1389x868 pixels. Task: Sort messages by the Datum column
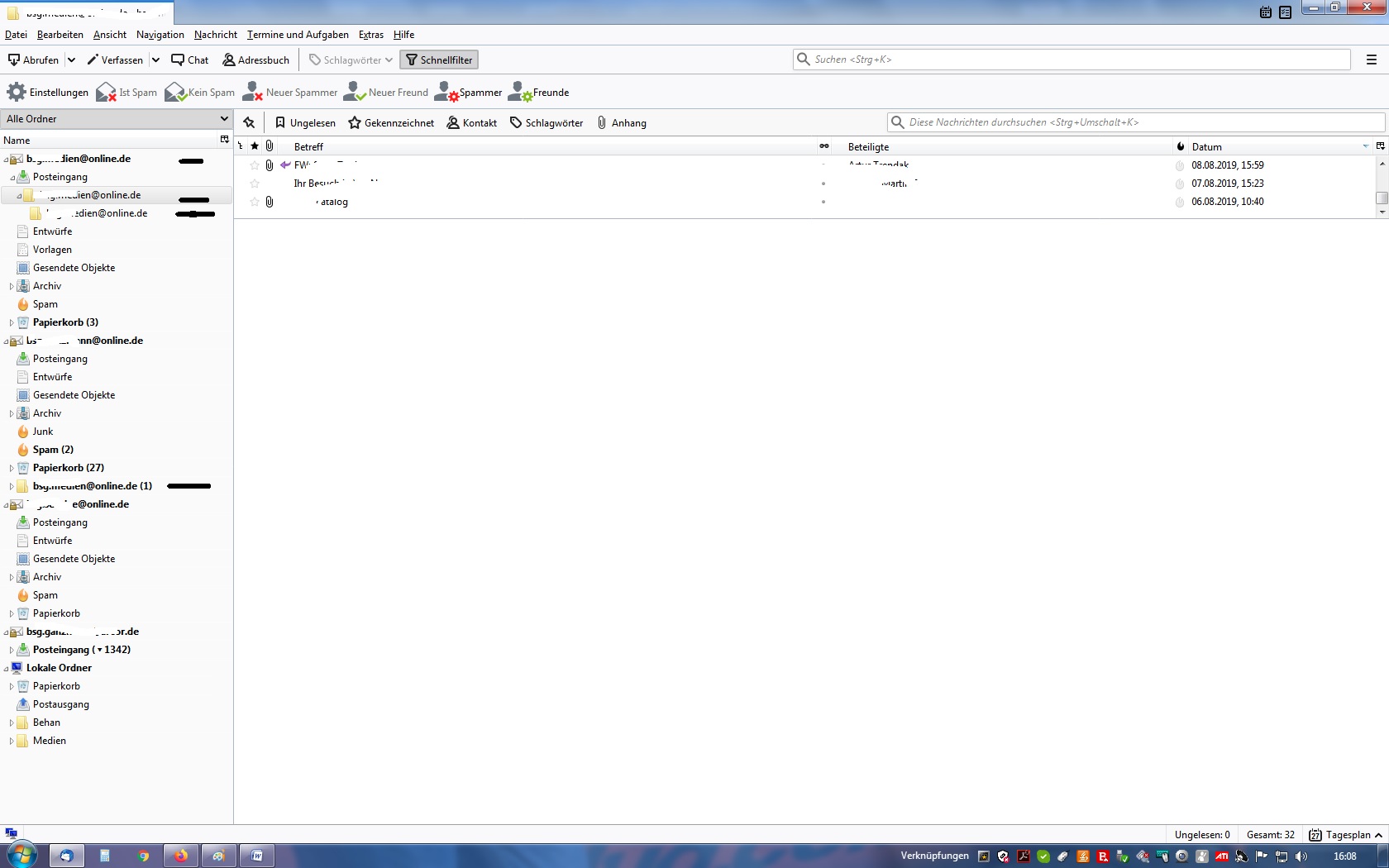pos(1280,146)
